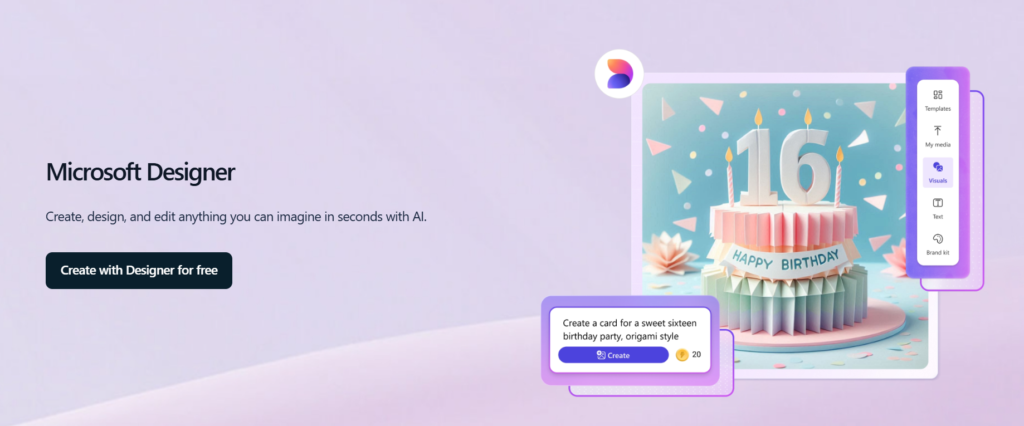Click the large 16 candle numbers

pyautogui.click(x=787, y=169)
